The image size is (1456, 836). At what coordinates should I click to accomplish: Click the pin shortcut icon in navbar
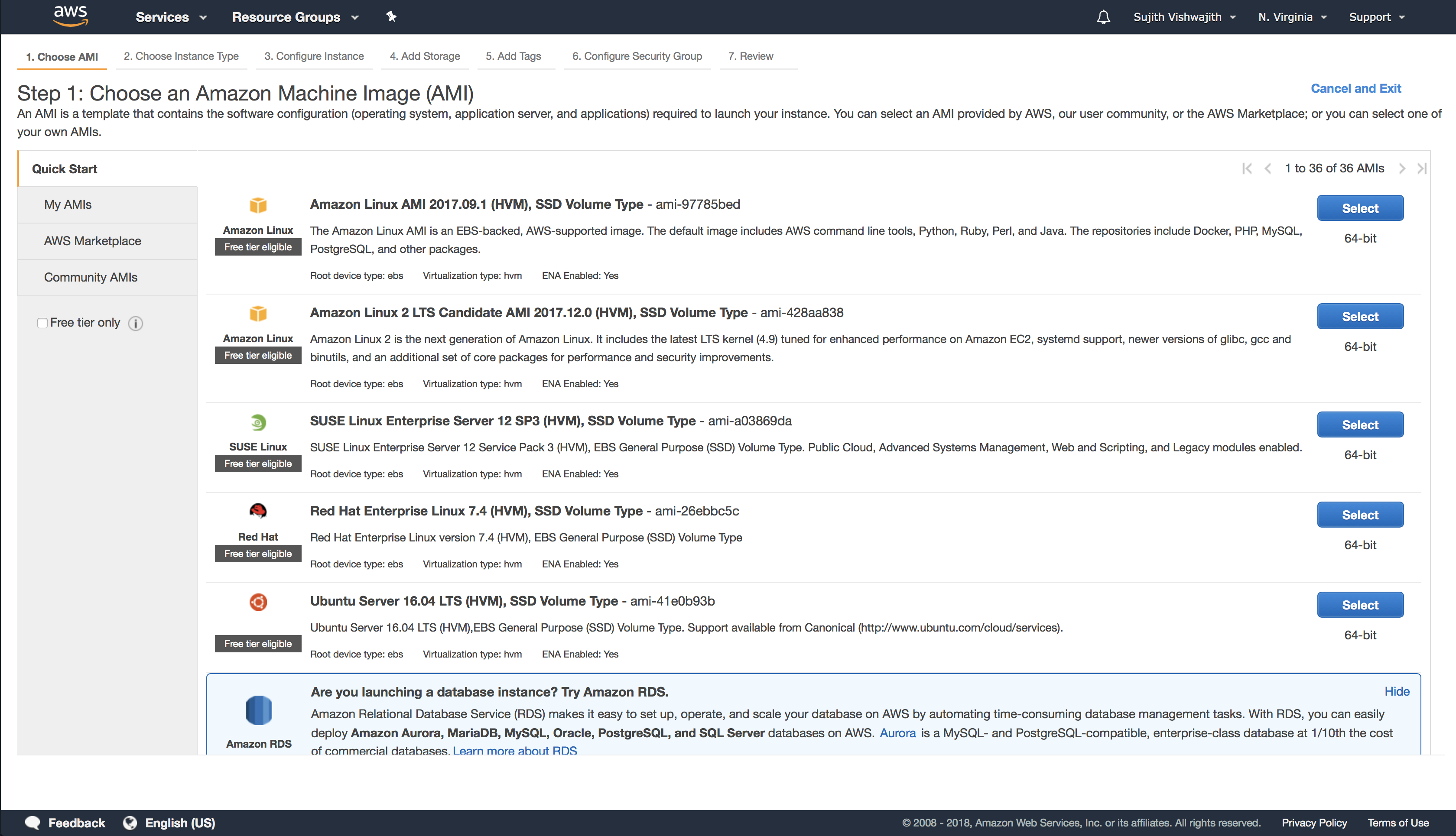pos(391,16)
